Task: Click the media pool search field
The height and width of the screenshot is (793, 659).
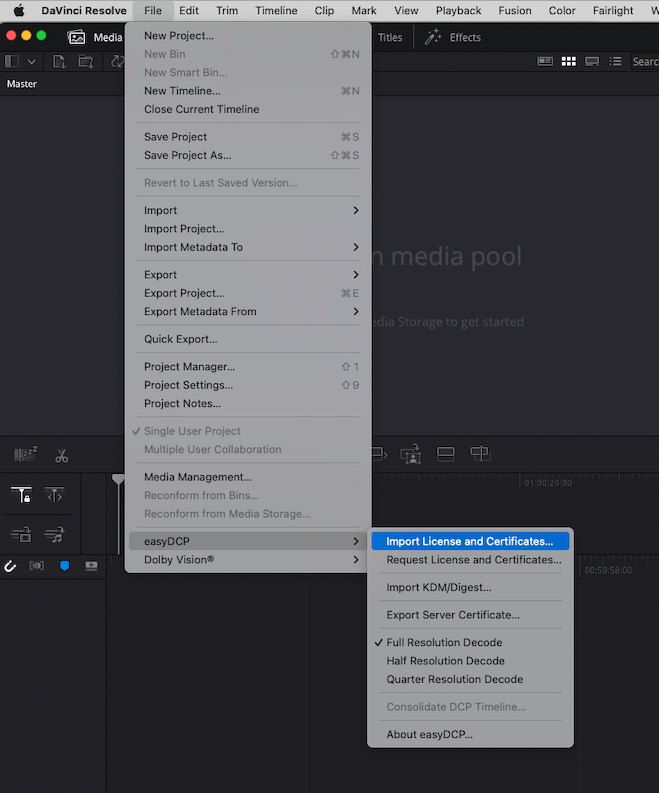Action: click(644, 62)
